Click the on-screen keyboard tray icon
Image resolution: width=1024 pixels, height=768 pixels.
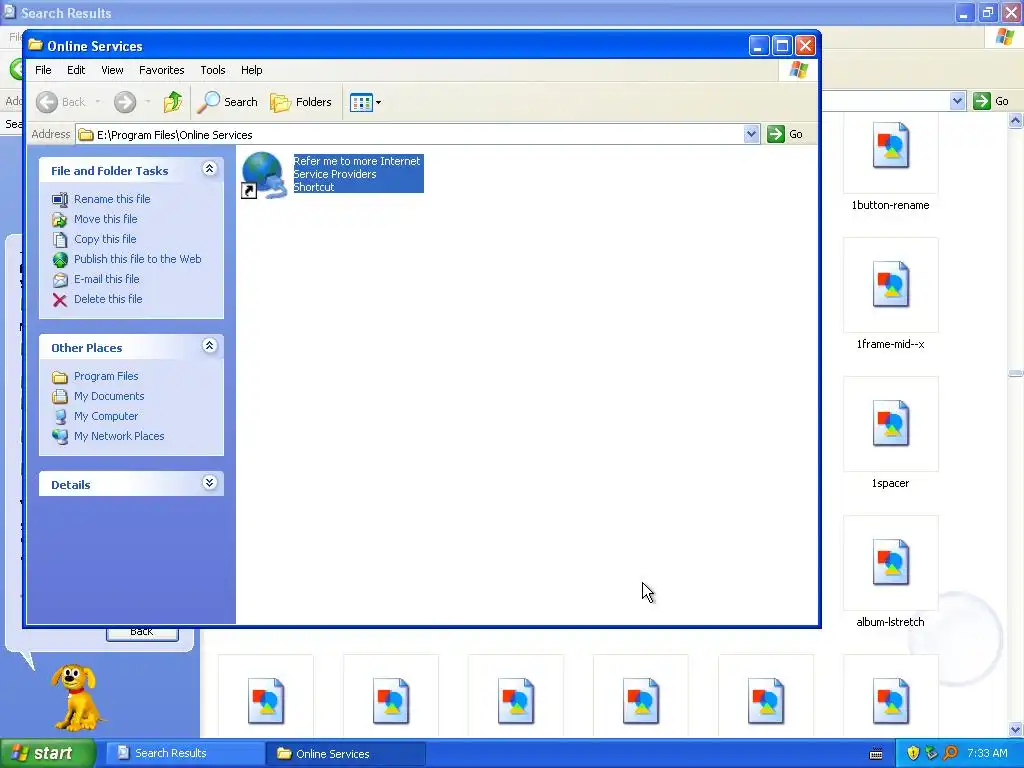point(876,754)
